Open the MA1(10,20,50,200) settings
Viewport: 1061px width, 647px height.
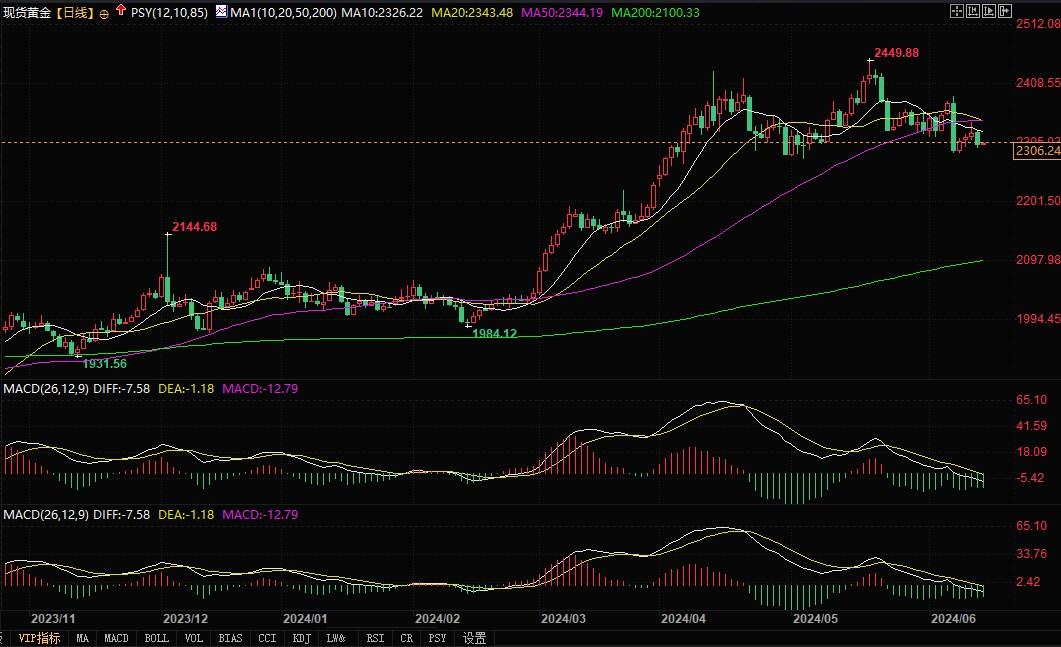pos(280,11)
